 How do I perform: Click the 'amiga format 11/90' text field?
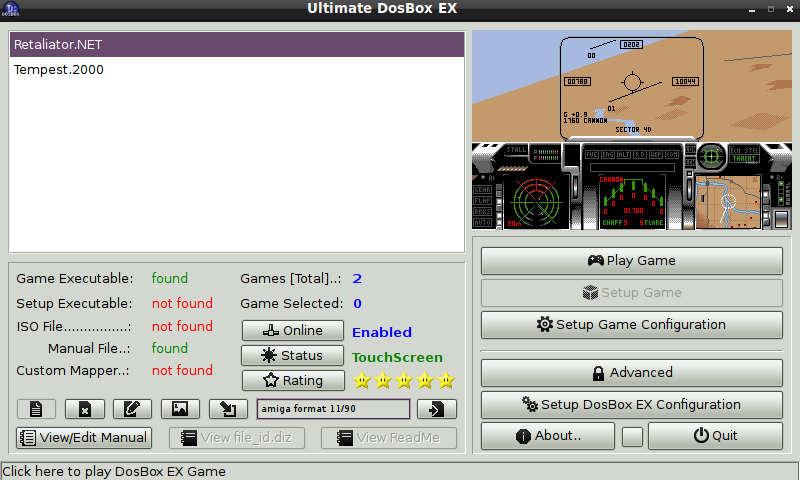(333, 409)
